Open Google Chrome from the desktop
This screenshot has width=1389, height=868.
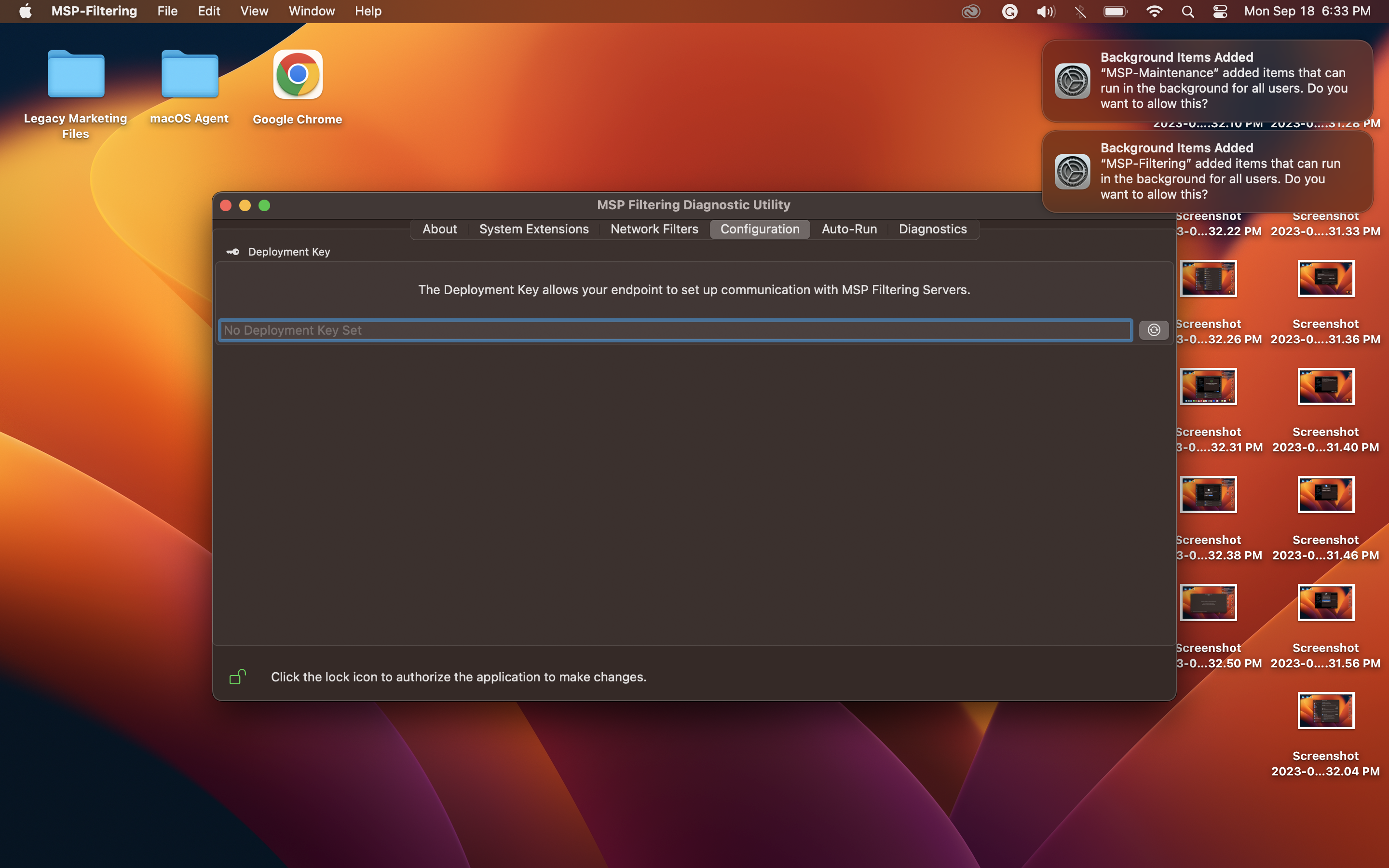296,73
